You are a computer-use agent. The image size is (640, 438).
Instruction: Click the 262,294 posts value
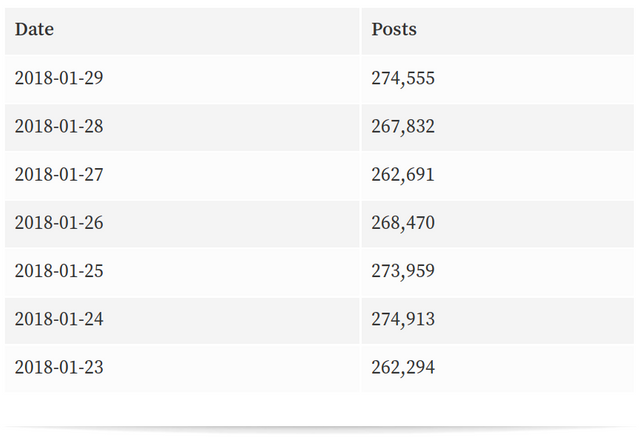[x=403, y=367]
